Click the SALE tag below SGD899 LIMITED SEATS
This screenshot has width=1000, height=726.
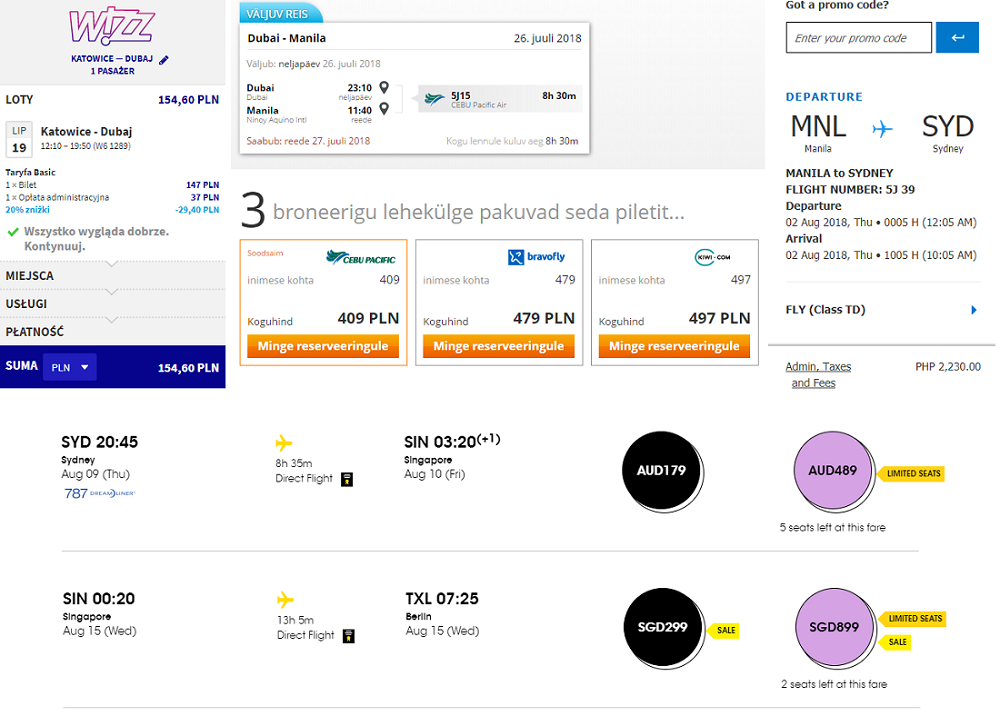click(x=895, y=642)
